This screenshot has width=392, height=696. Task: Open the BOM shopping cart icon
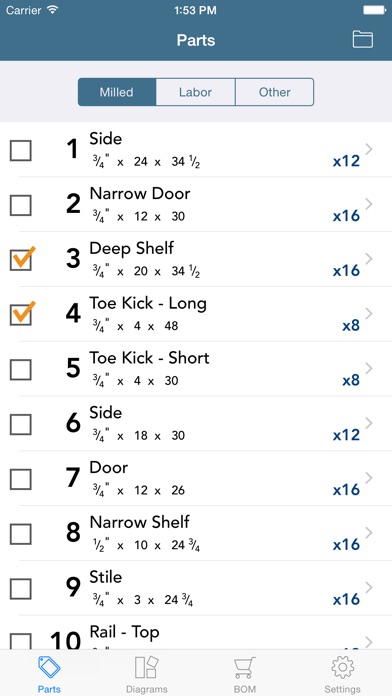click(245, 668)
